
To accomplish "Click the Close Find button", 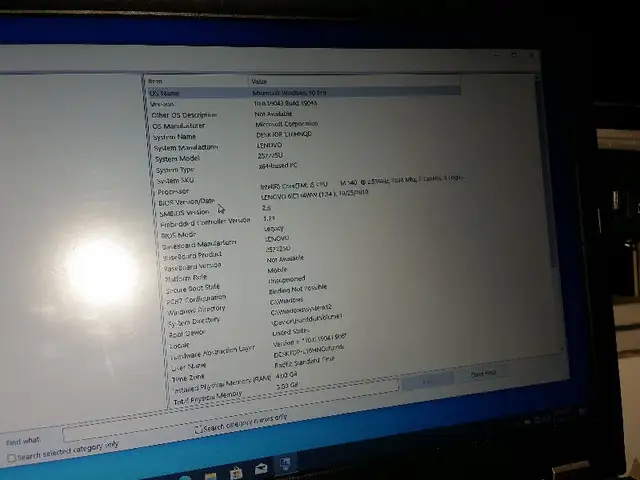I will [483, 373].
